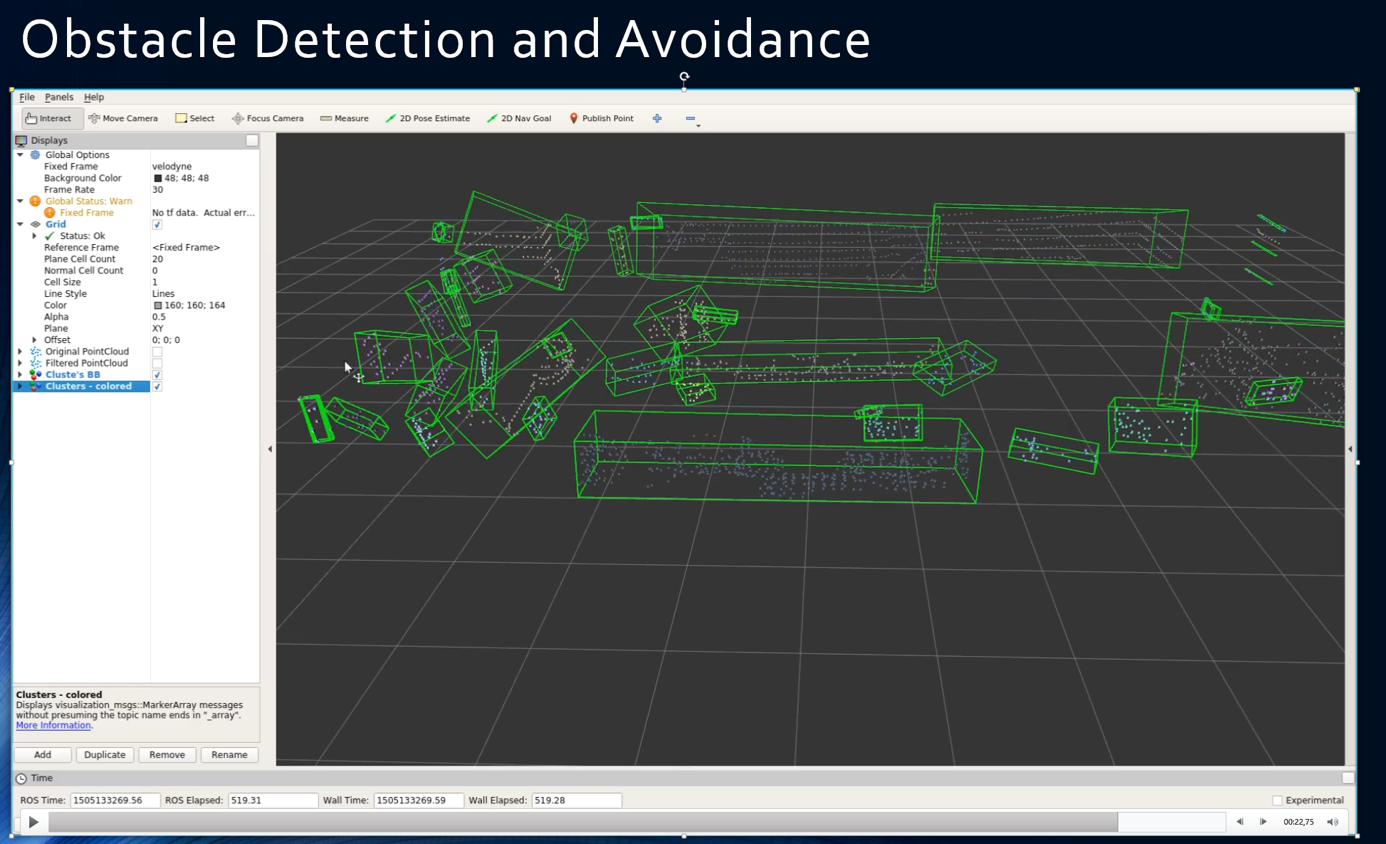The image size is (1386, 844).
Task: Select the 2D Pose Estimate tool
Action: click(427, 118)
